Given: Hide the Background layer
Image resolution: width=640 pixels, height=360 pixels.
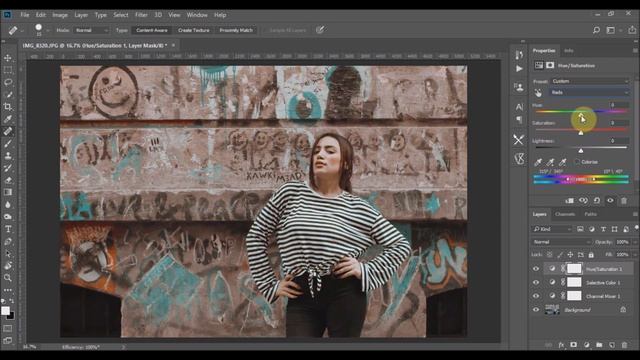Looking at the screenshot, I should 536,310.
